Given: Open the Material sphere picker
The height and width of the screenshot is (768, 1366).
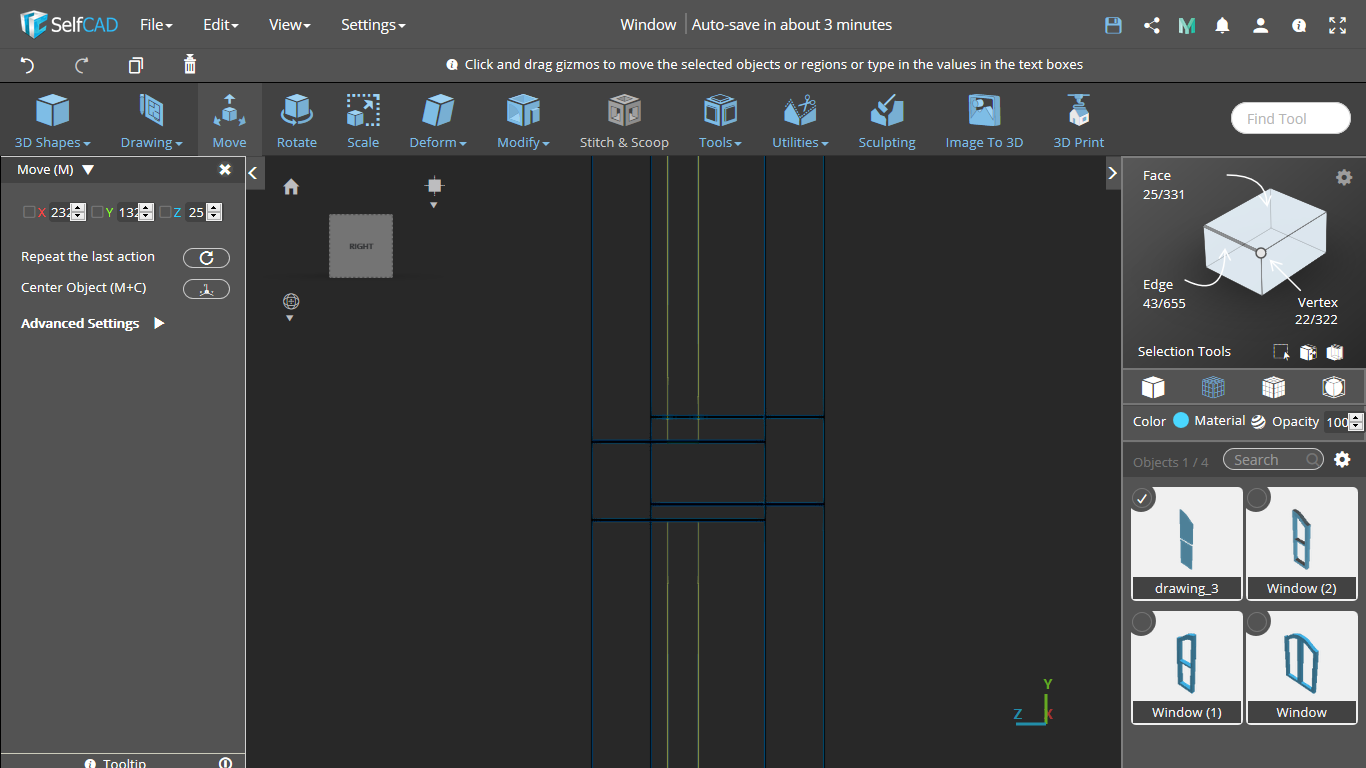Looking at the screenshot, I should pyautogui.click(x=1258, y=422).
